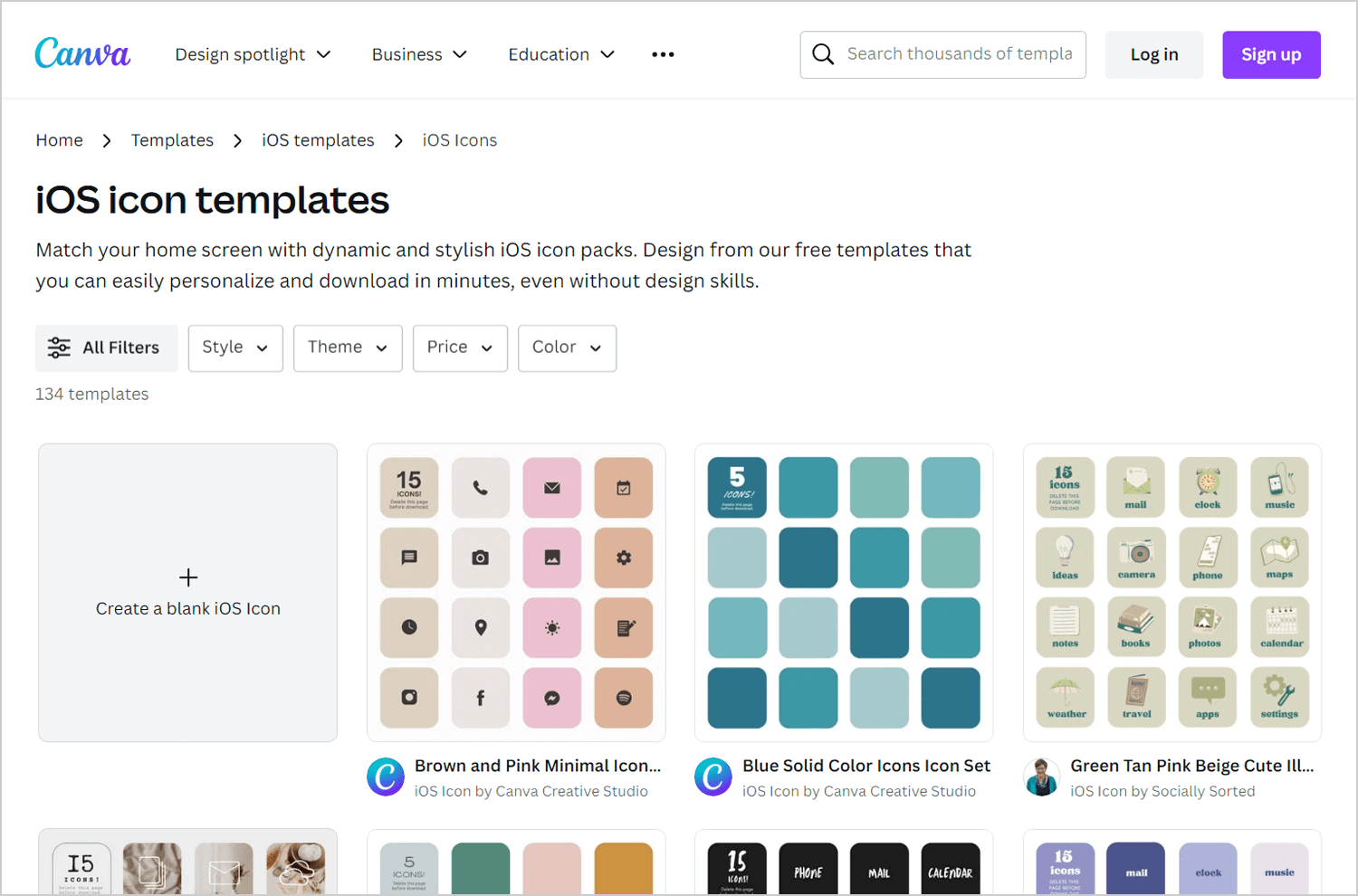Expand the Business menu
The image size is (1358, 896).
(x=419, y=54)
